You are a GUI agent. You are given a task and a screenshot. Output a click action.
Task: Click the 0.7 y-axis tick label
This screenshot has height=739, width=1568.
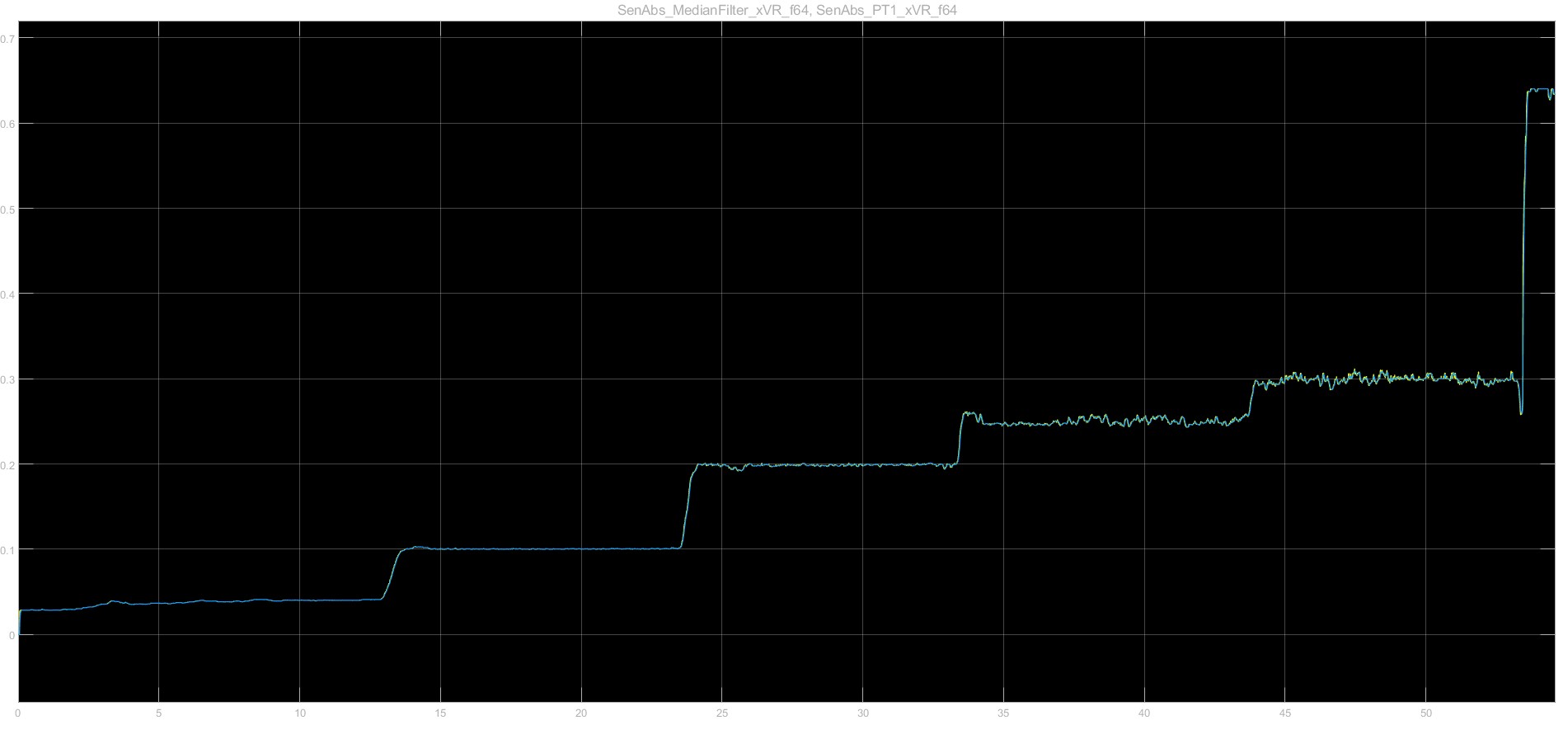pos(7,39)
